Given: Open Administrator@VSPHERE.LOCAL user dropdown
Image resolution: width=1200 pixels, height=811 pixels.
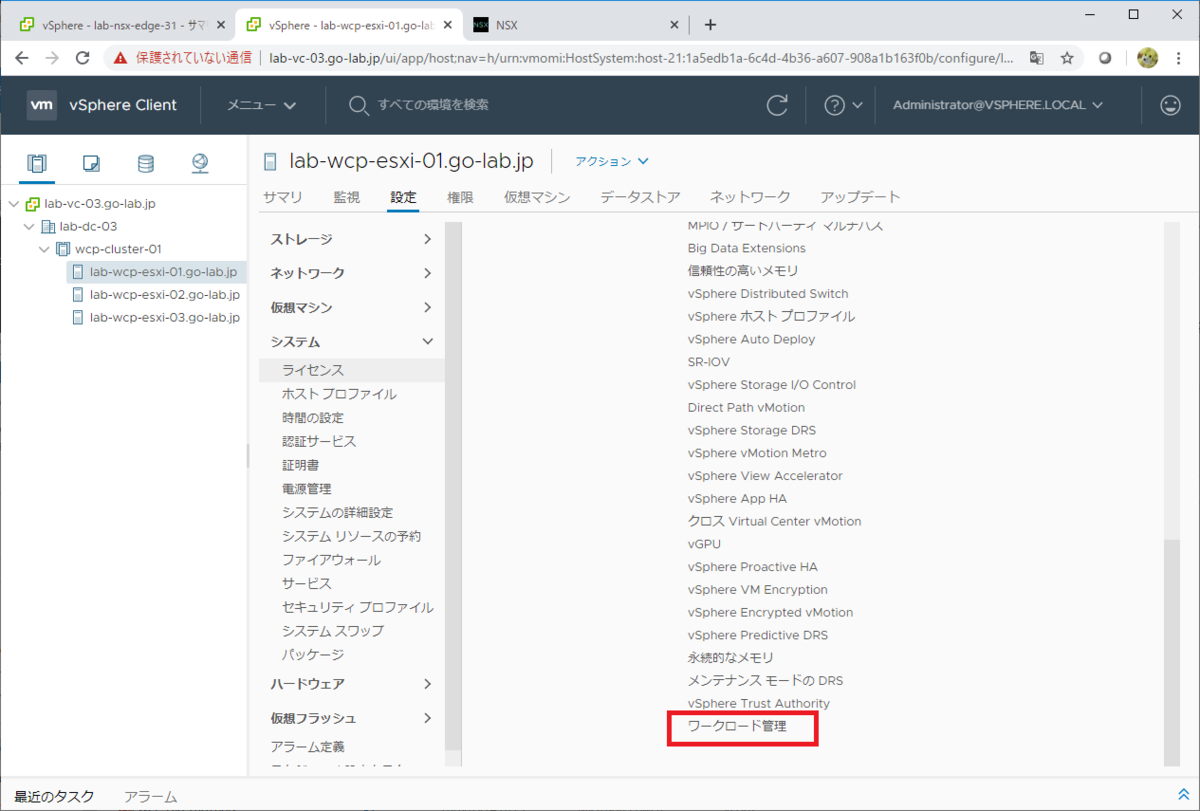Looking at the screenshot, I should click(998, 105).
